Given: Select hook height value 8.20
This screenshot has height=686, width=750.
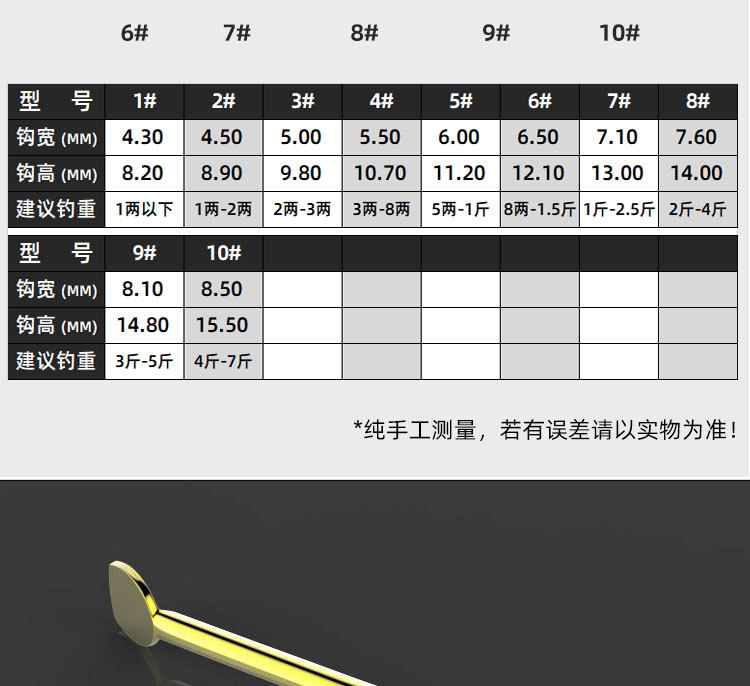Looking at the screenshot, I should 144,173.
